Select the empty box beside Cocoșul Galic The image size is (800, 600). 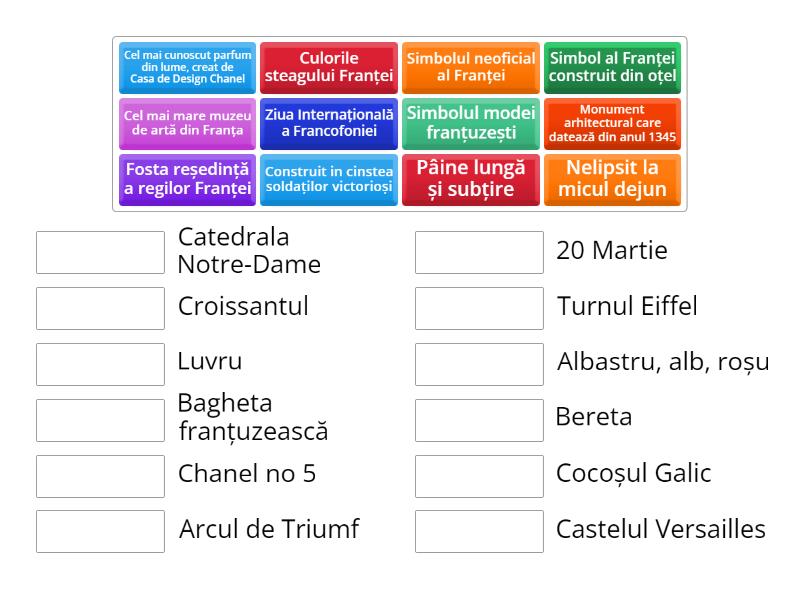point(479,475)
